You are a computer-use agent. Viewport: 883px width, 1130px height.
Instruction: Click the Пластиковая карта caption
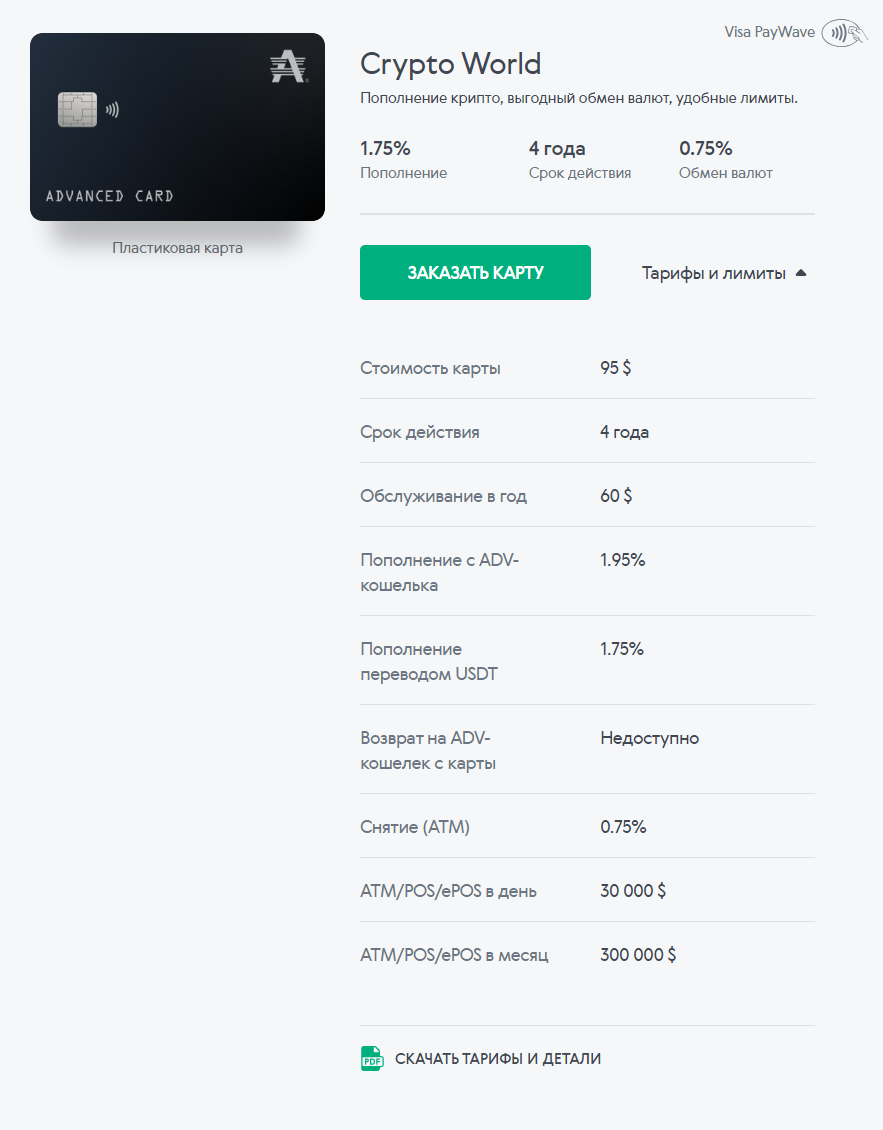[177, 248]
